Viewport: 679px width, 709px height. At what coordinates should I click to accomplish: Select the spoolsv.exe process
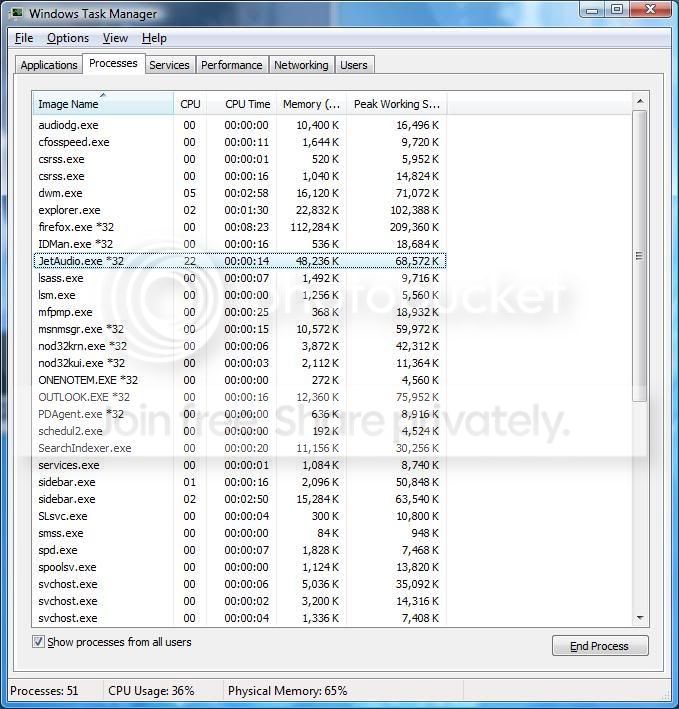240,567
